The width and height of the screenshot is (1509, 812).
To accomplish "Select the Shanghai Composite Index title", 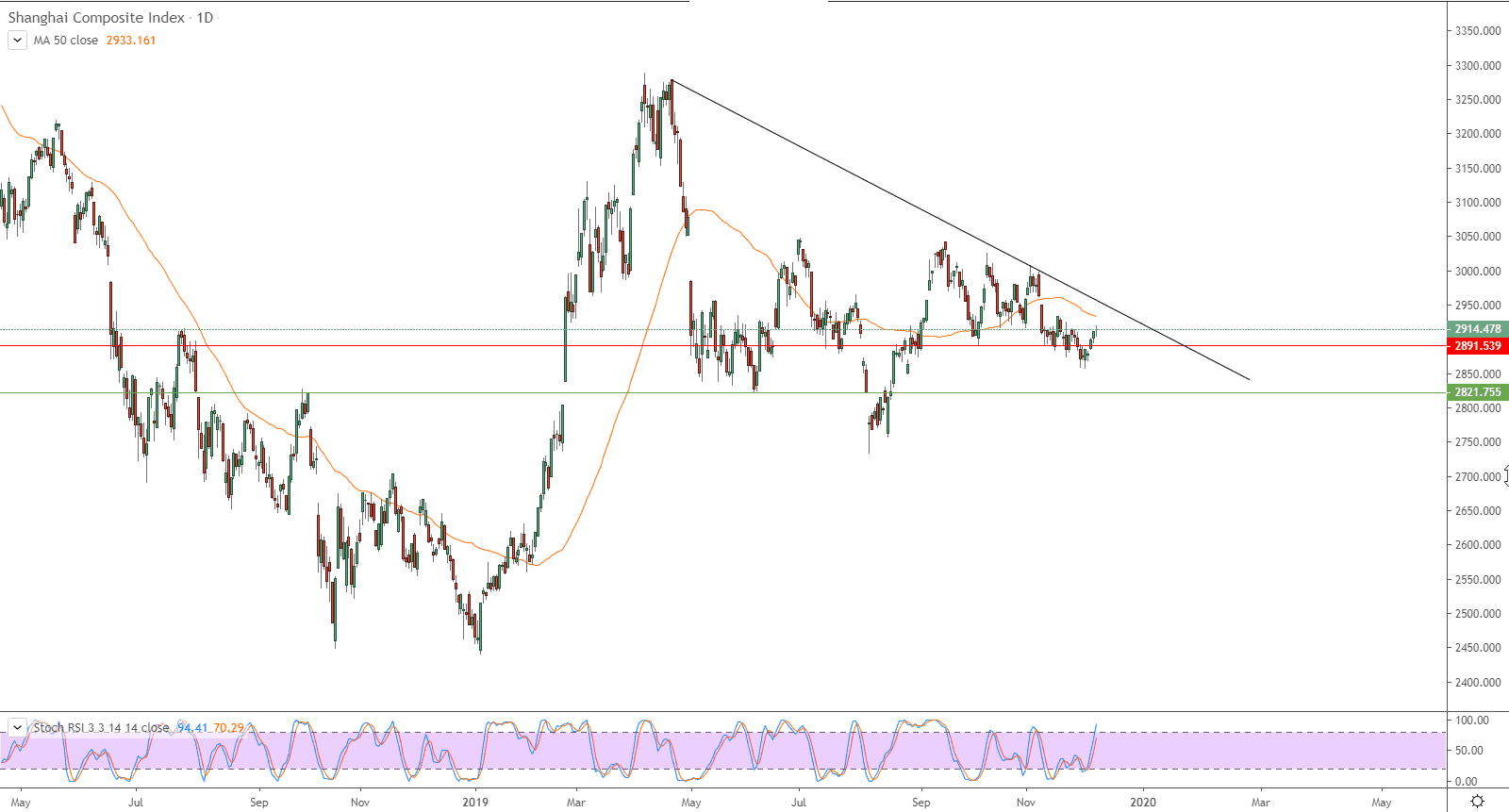I will (96, 18).
